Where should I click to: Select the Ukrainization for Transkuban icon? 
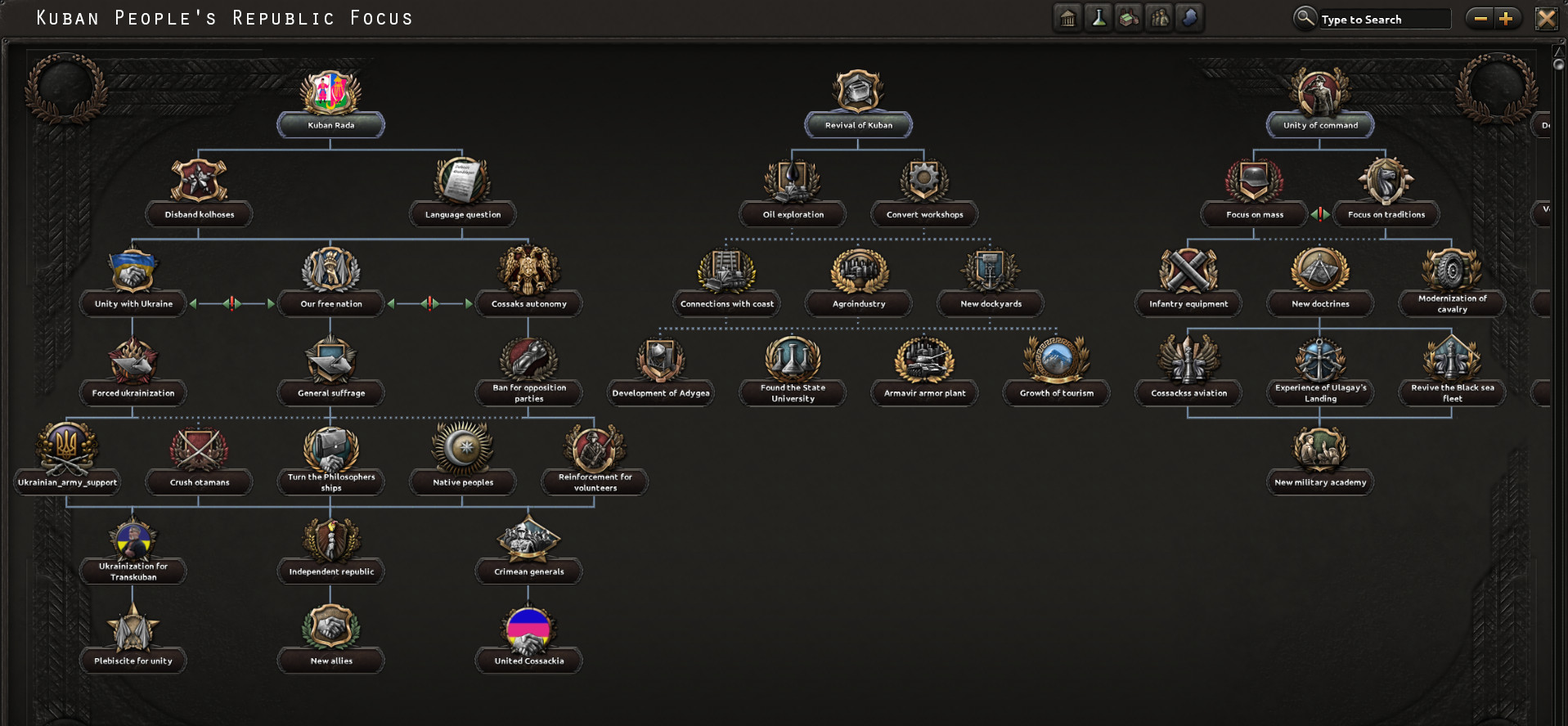click(x=133, y=539)
